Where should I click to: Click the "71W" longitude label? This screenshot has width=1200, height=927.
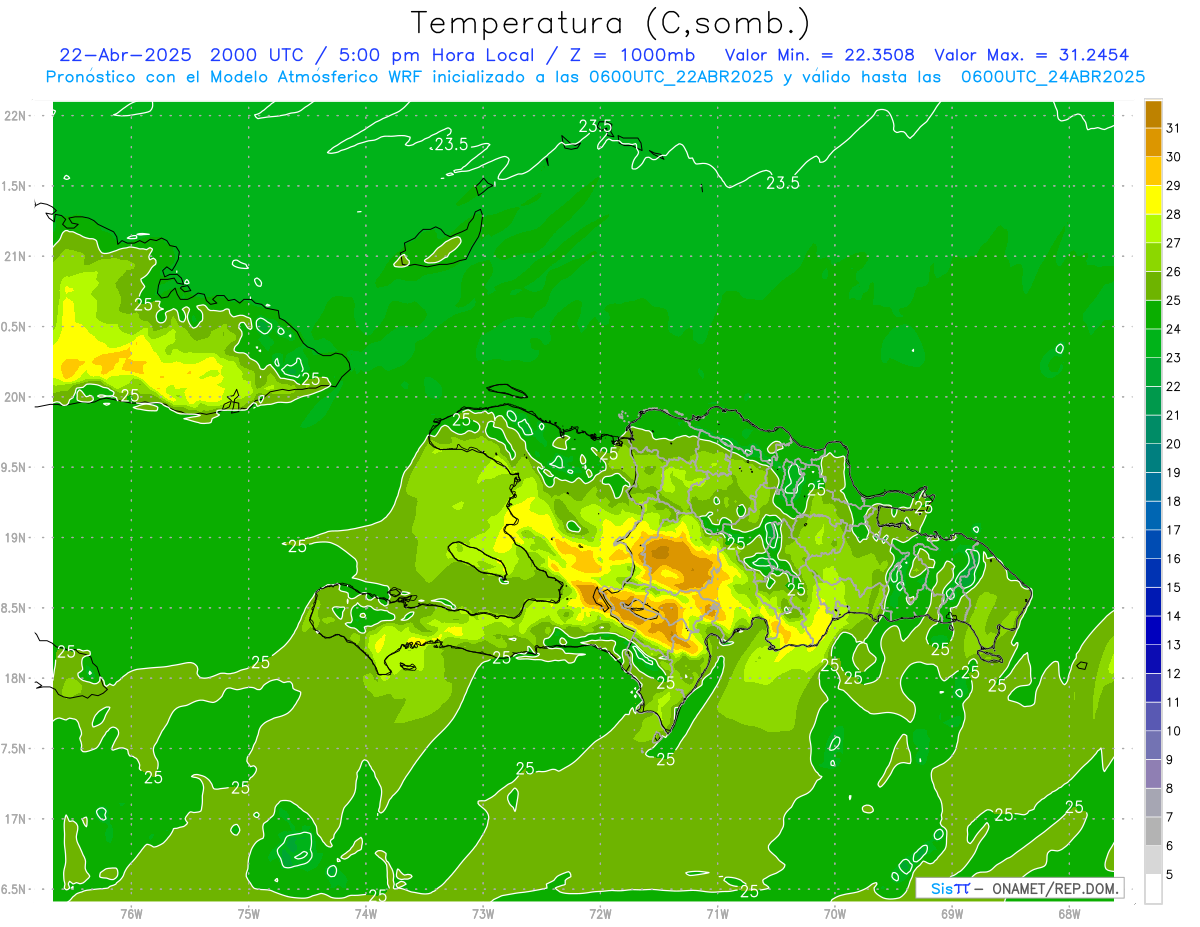717,913
